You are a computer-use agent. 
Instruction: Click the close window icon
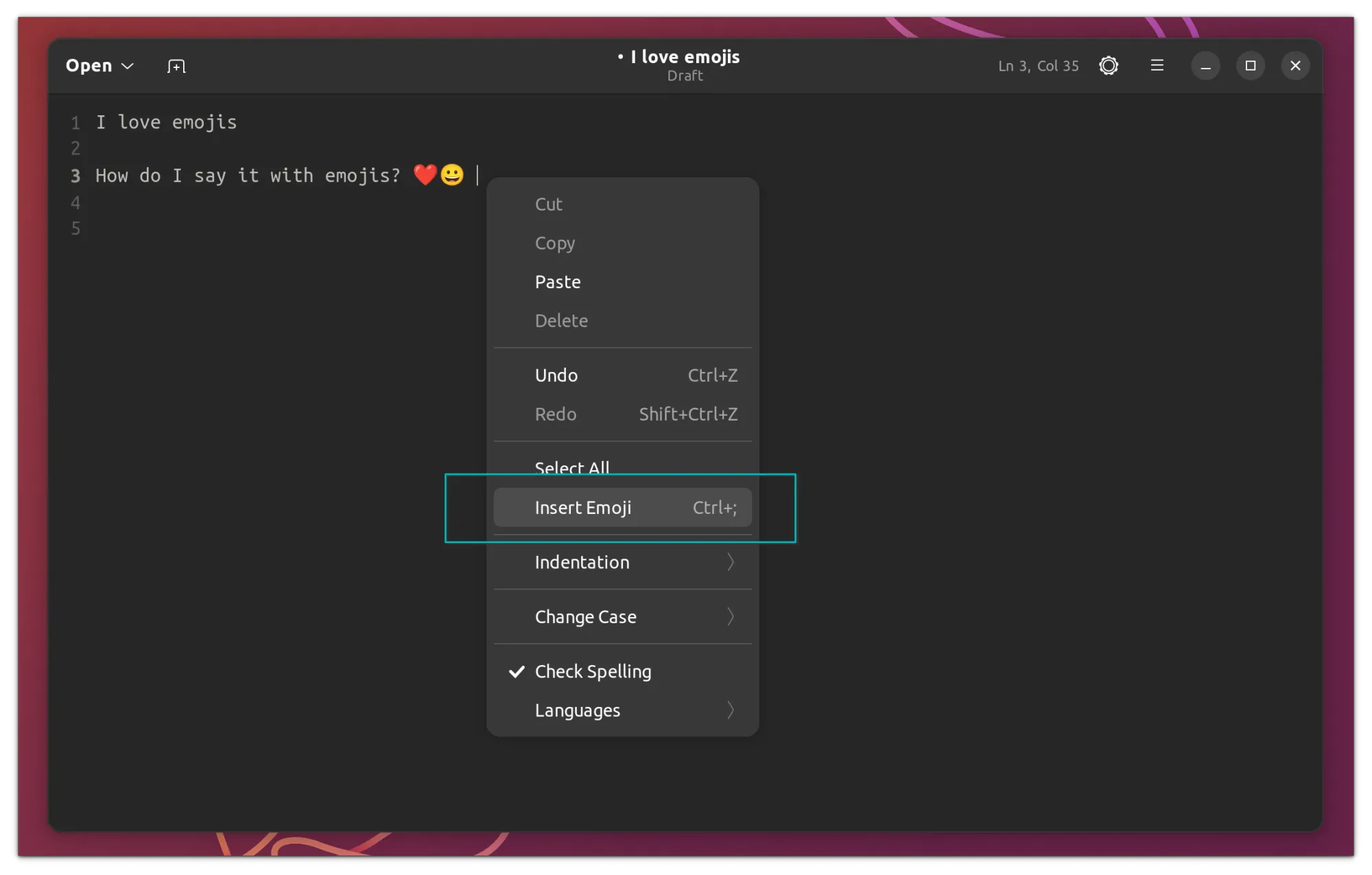coord(1295,65)
